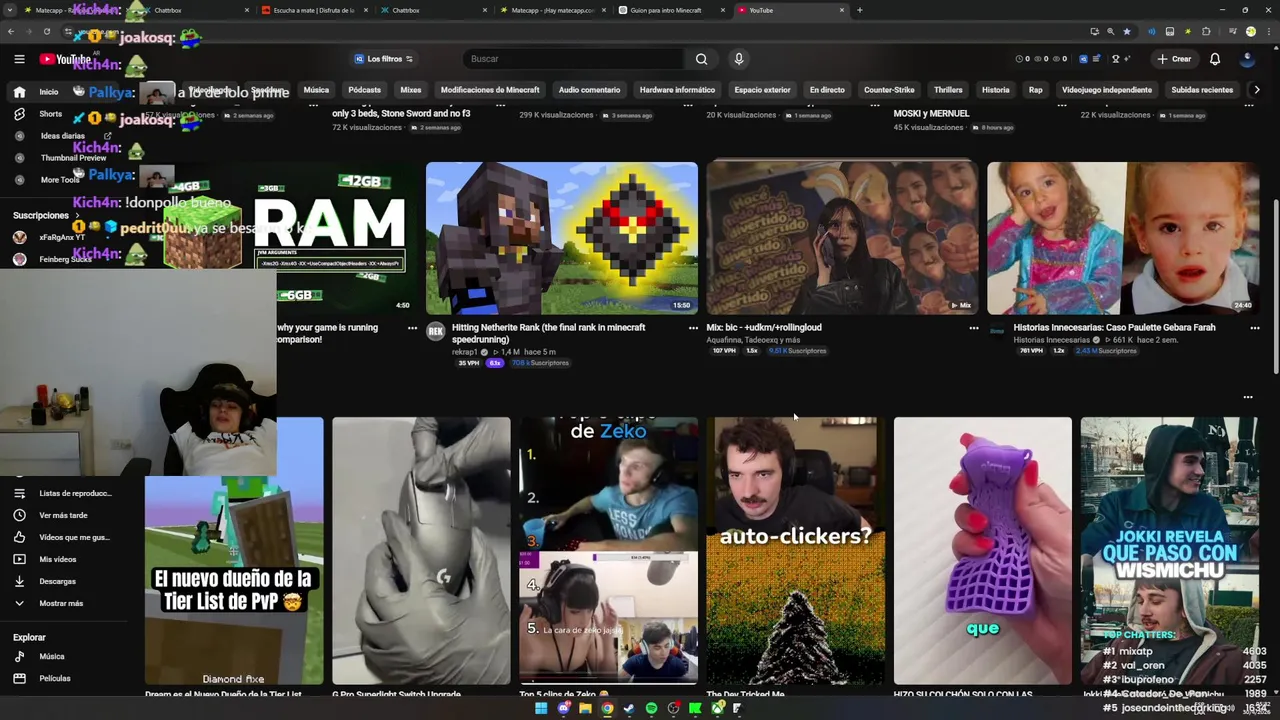The image size is (1280, 720).
Task: Click in the Buscar search field
Action: [x=572, y=59]
